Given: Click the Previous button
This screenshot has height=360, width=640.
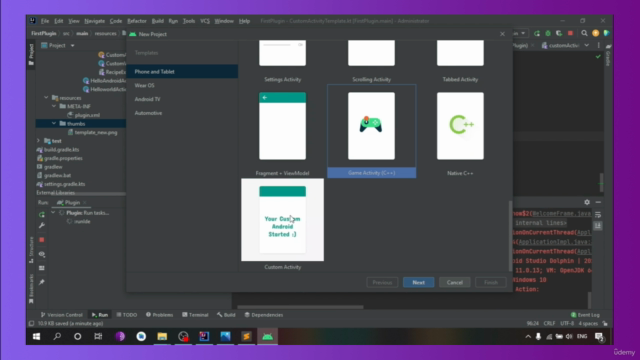Looking at the screenshot, I should (x=382, y=282).
